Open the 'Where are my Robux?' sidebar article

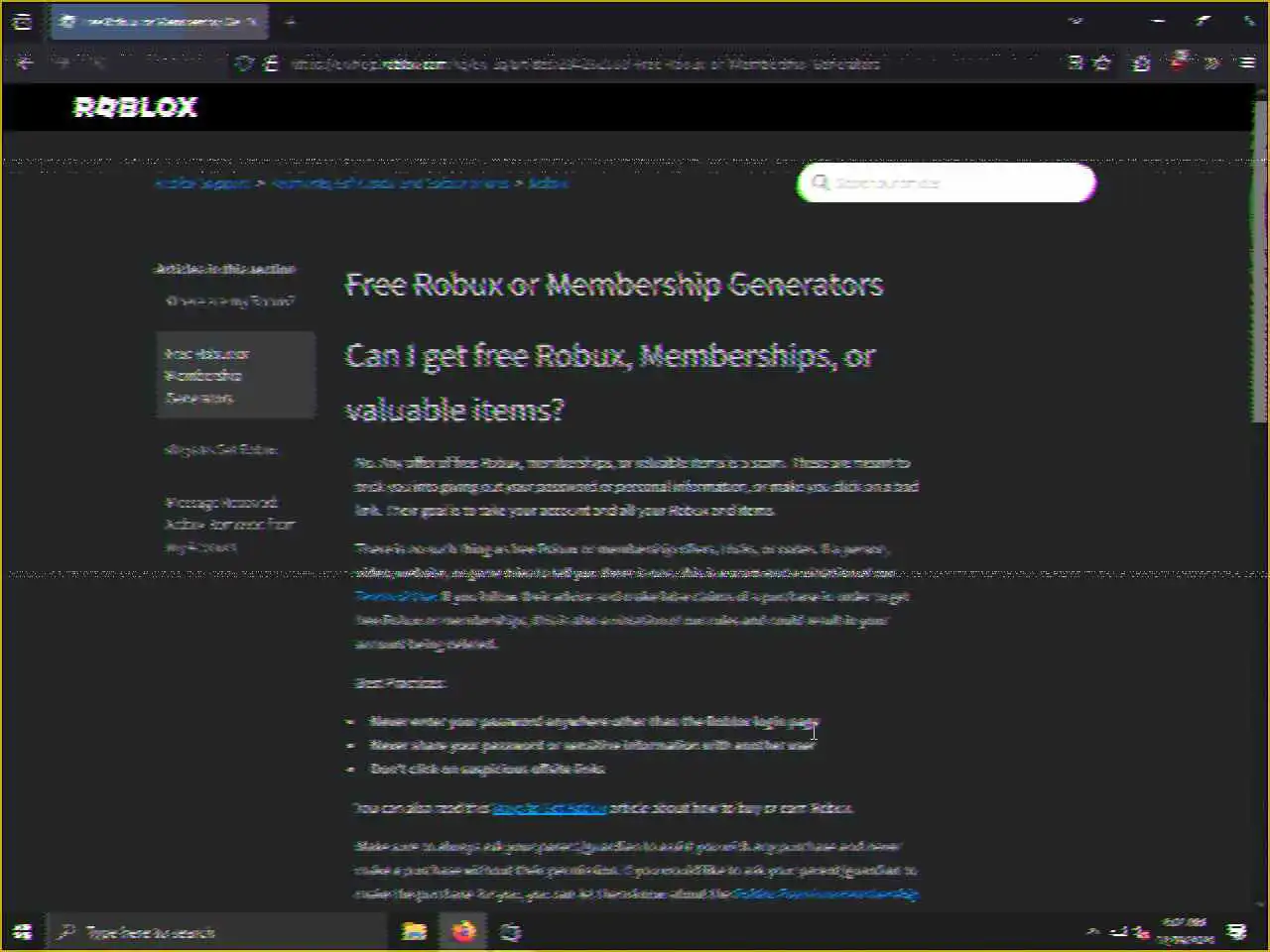click(x=230, y=301)
